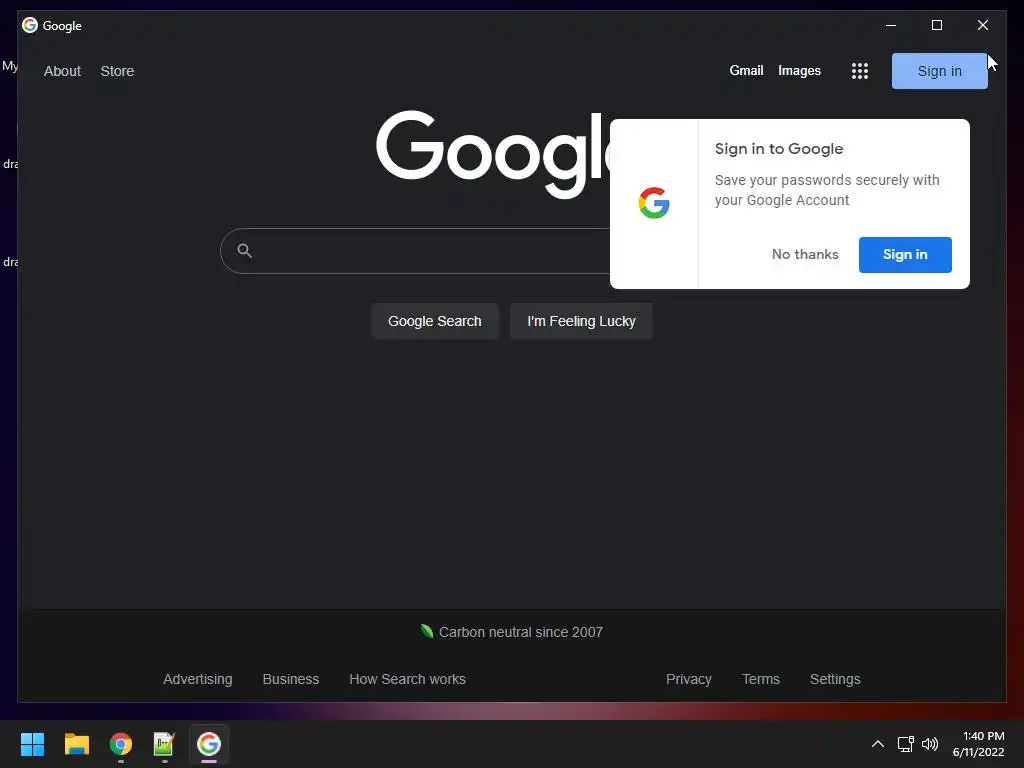Open the Gmail link
Screen dimensions: 1024x768
point(746,71)
